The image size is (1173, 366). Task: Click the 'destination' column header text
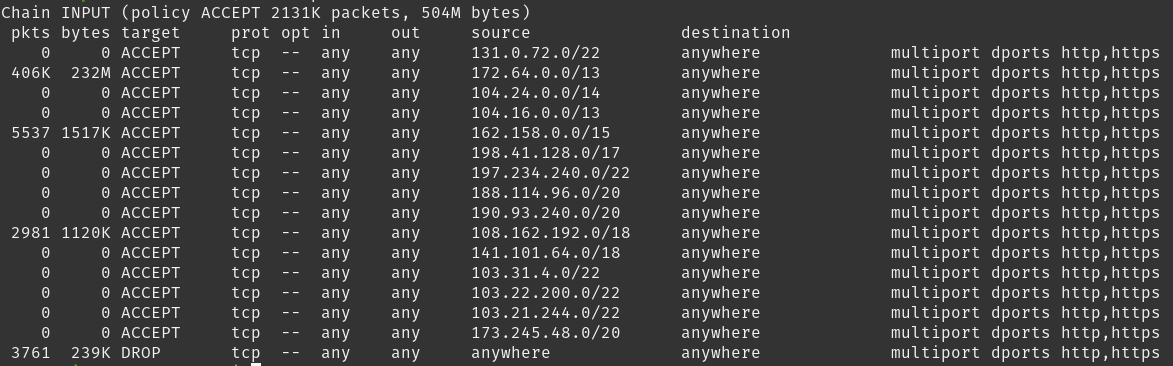pyautogui.click(x=735, y=33)
